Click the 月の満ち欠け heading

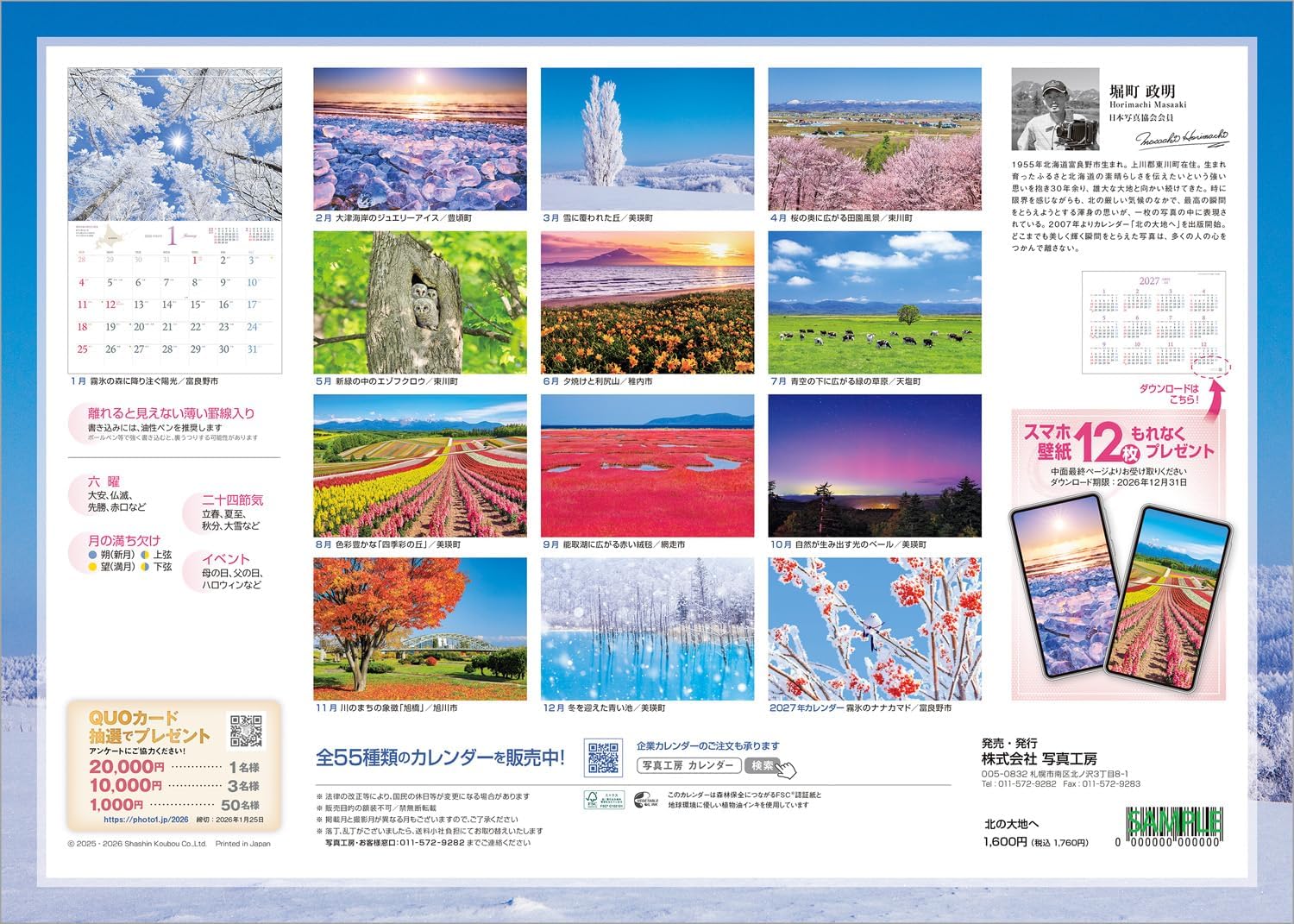(x=124, y=541)
